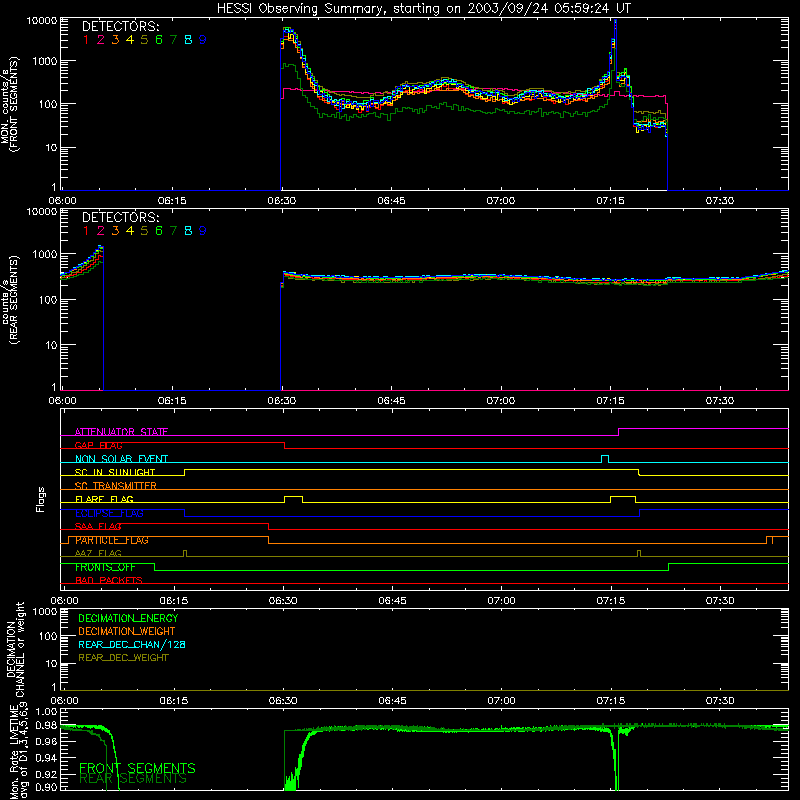Select detector 3 in the front segments legend
The height and width of the screenshot is (800, 800).
pos(115,40)
